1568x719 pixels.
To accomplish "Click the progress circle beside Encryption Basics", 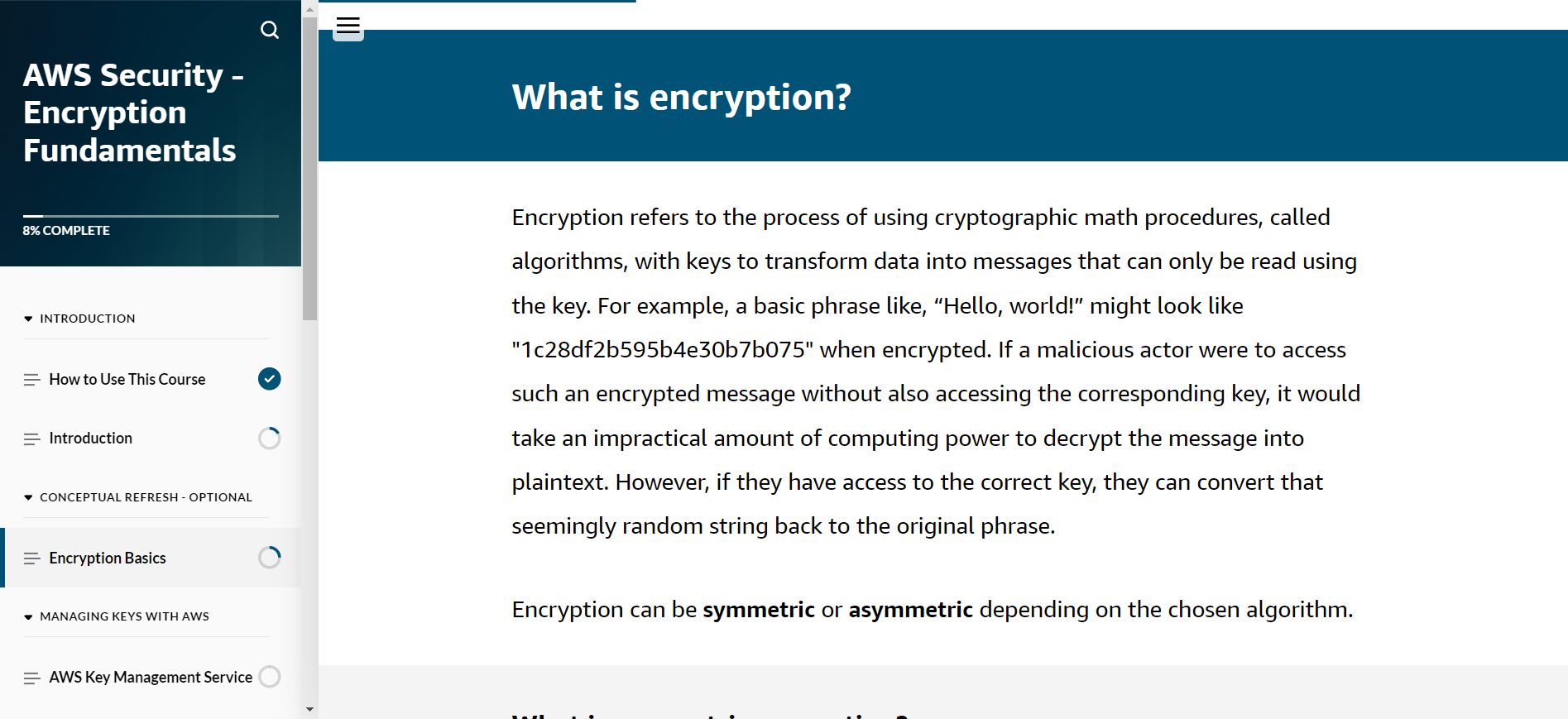I will (269, 558).
